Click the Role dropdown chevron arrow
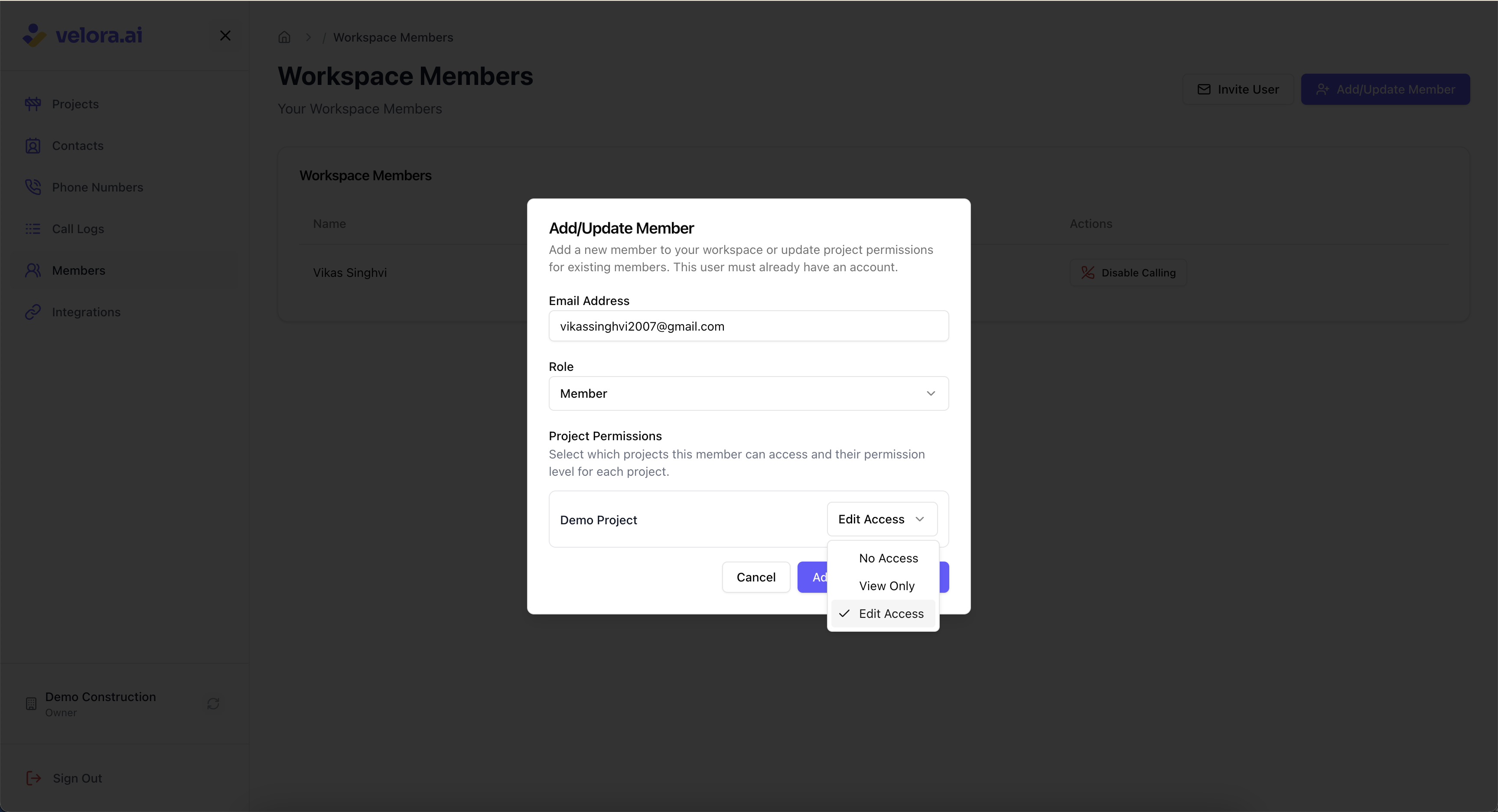Screen dimensions: 1498x812 [931, 393]
